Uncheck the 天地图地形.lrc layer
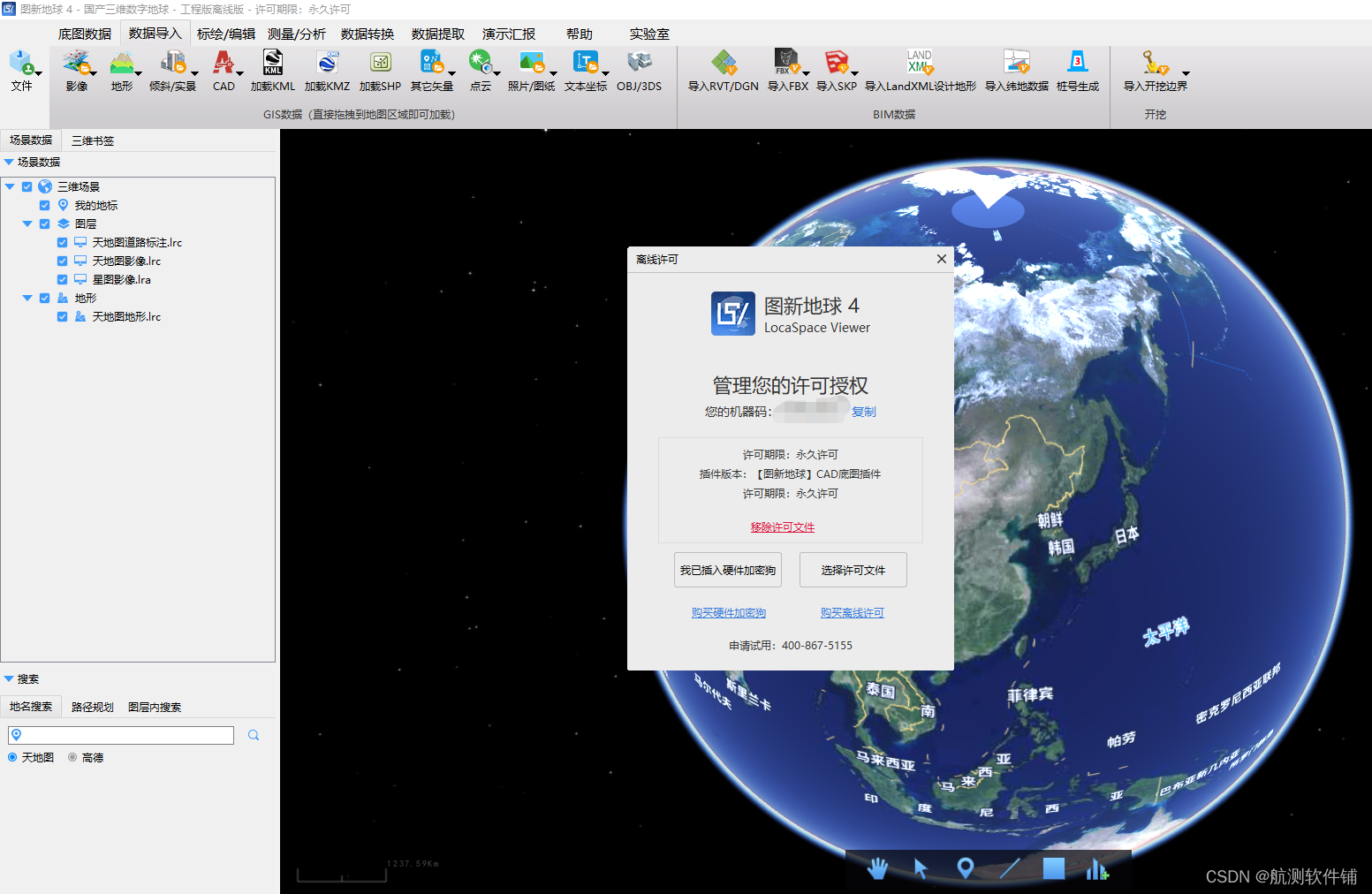 tap(62, 316)
